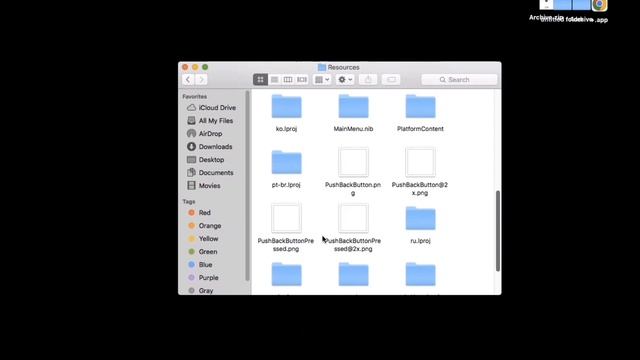Select the pt-br.lproj folder
640x360 pixels.
[x=287, y=163]
